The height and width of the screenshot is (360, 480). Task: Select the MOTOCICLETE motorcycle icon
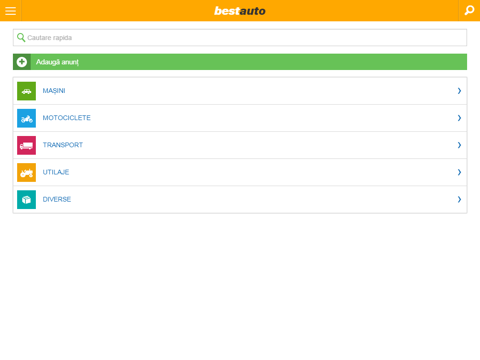pyautogui.click(x=26, y=118)
